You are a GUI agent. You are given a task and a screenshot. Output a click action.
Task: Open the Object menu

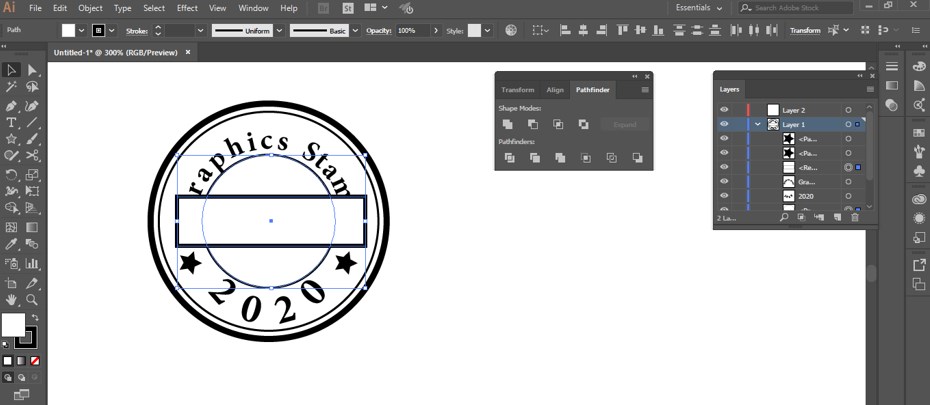click(x=90, y=8)
